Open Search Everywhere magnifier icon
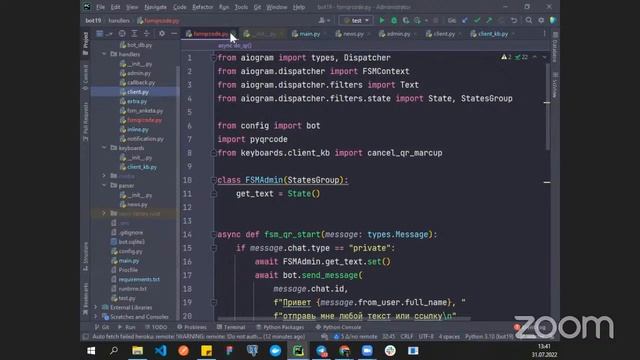This screenshot has width=640, height=360. pyautogui.click(x=529, y=20)
